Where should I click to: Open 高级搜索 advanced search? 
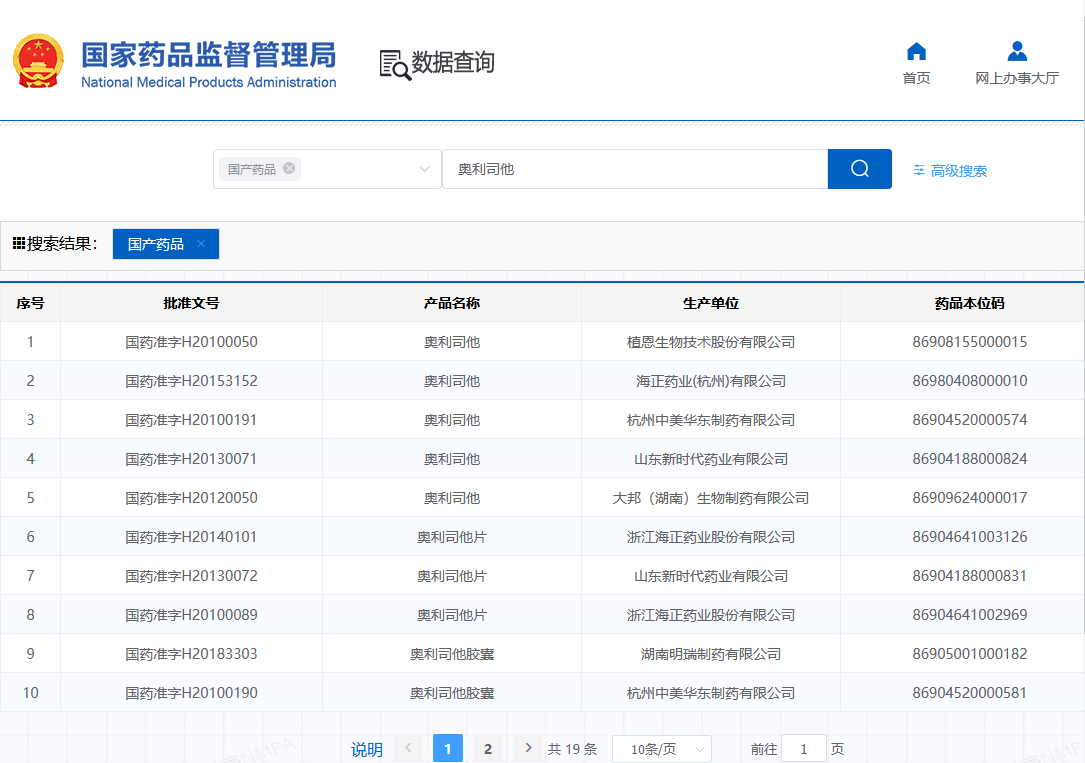[x=957, y=171]
